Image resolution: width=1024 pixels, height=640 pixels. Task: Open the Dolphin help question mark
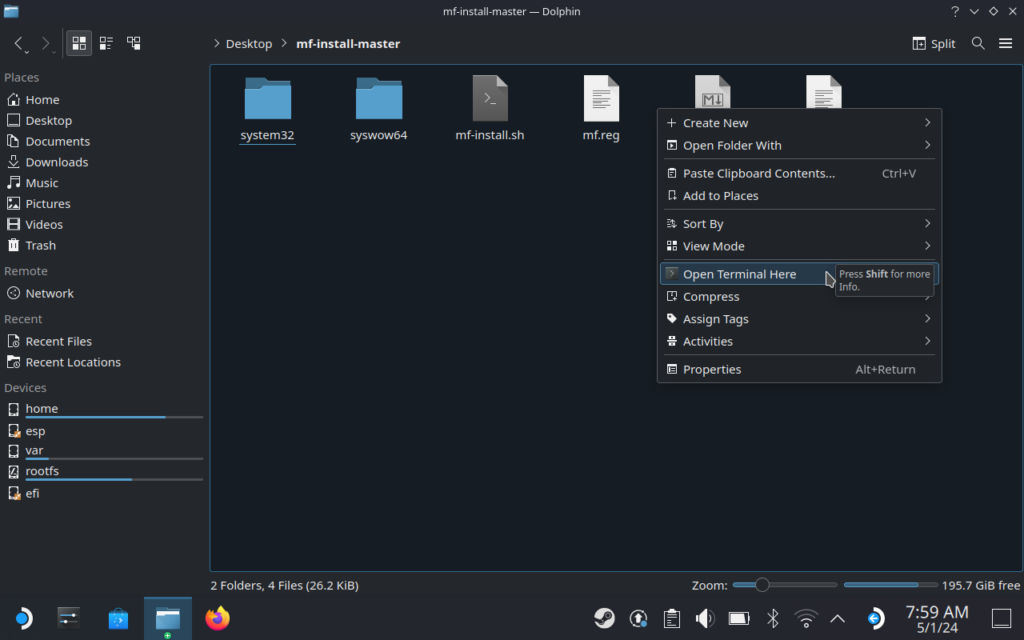point(955,11)
